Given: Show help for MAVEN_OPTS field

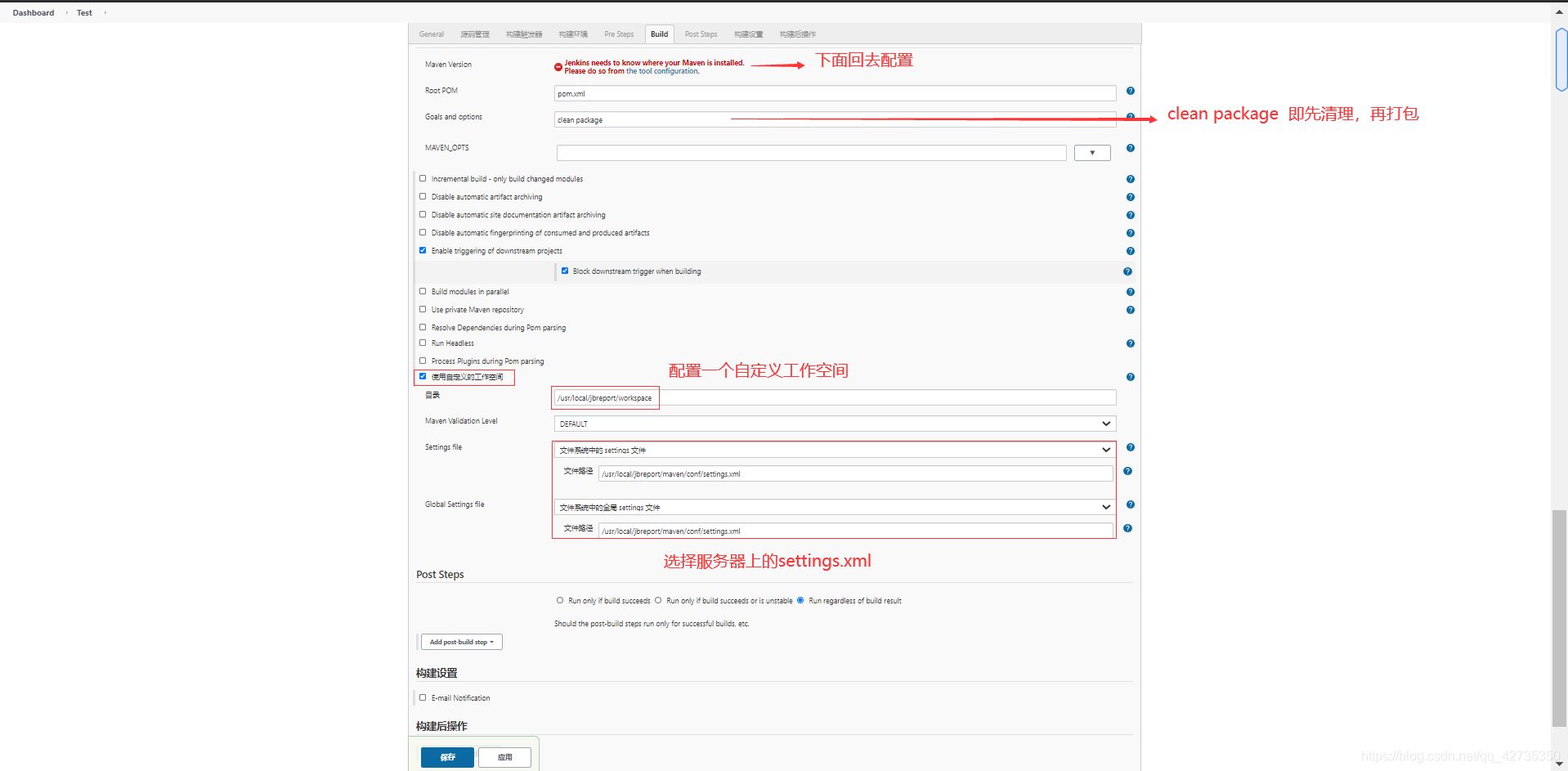Looking at the screenshot, I should pyautogui.click(x=1130, y=148).
